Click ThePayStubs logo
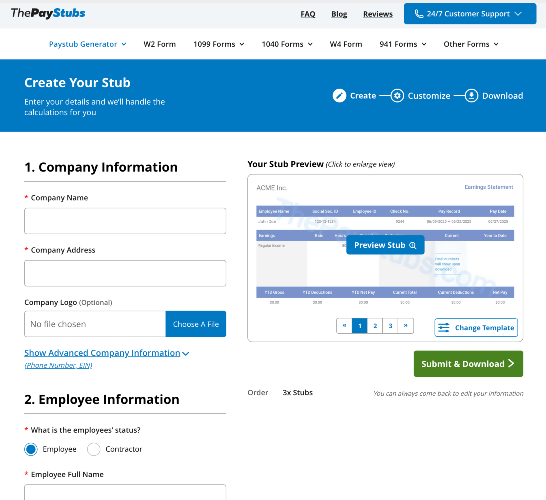The height and width of the screenshot is (500, 546). tap(48, 13)
